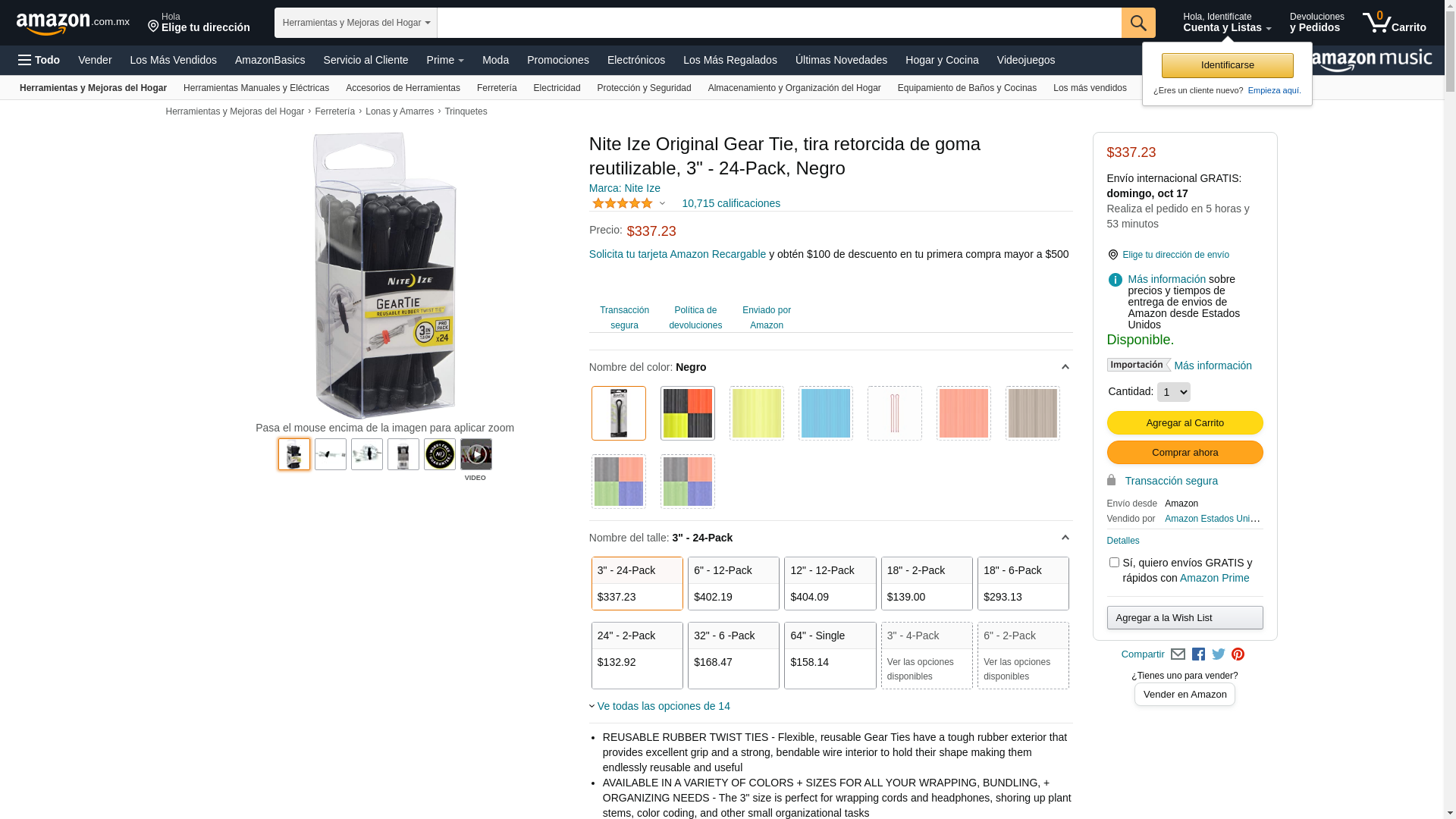Select the blue color swatch
The height and width of the screenshot is (819, 1456).
coord(826,413)
